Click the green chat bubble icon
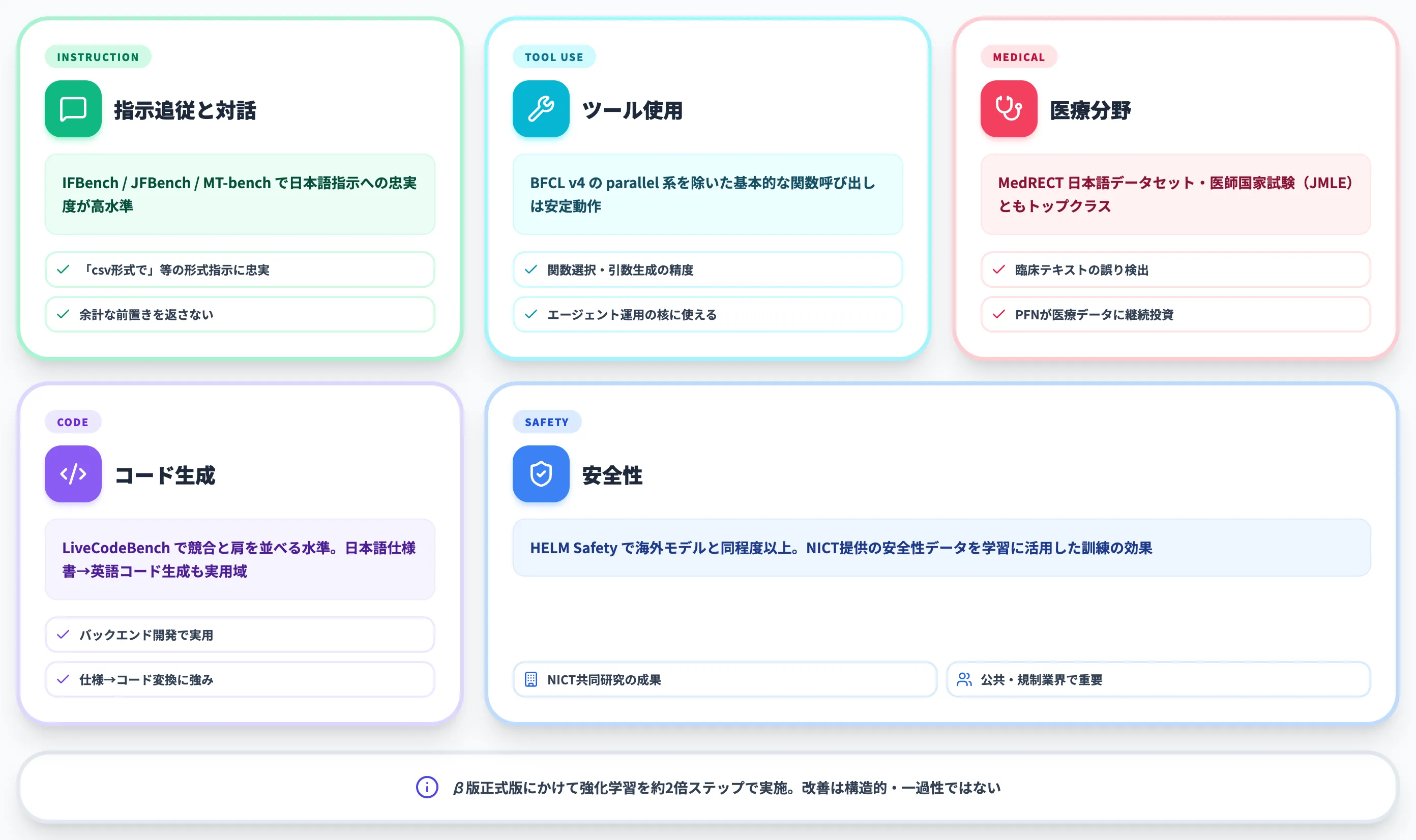 coord(73,109)
